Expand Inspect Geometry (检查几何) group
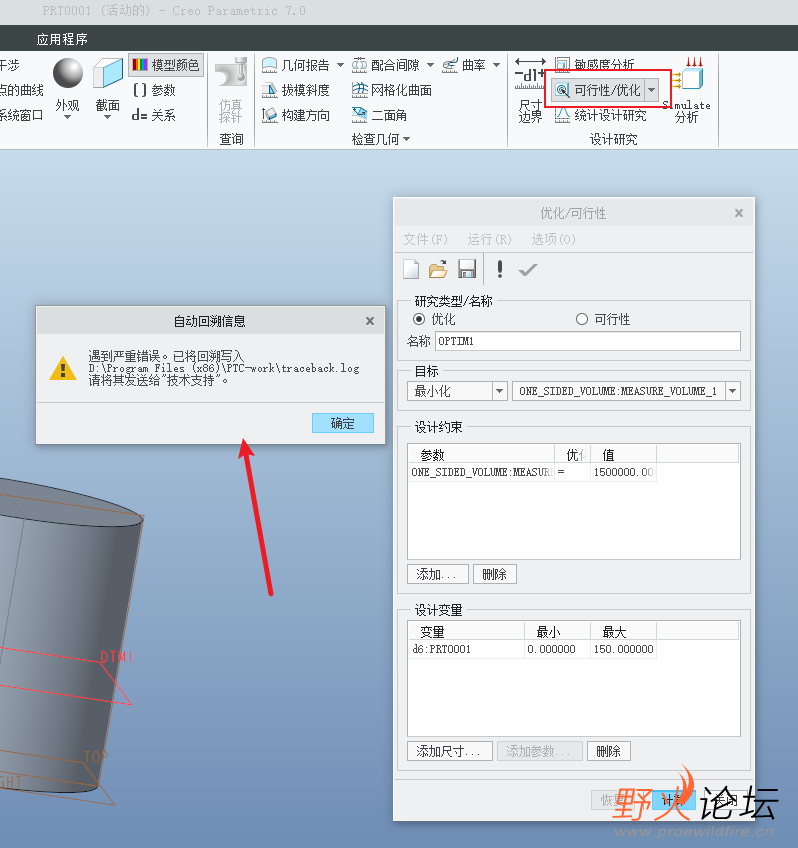 click(x=381, y=140)
